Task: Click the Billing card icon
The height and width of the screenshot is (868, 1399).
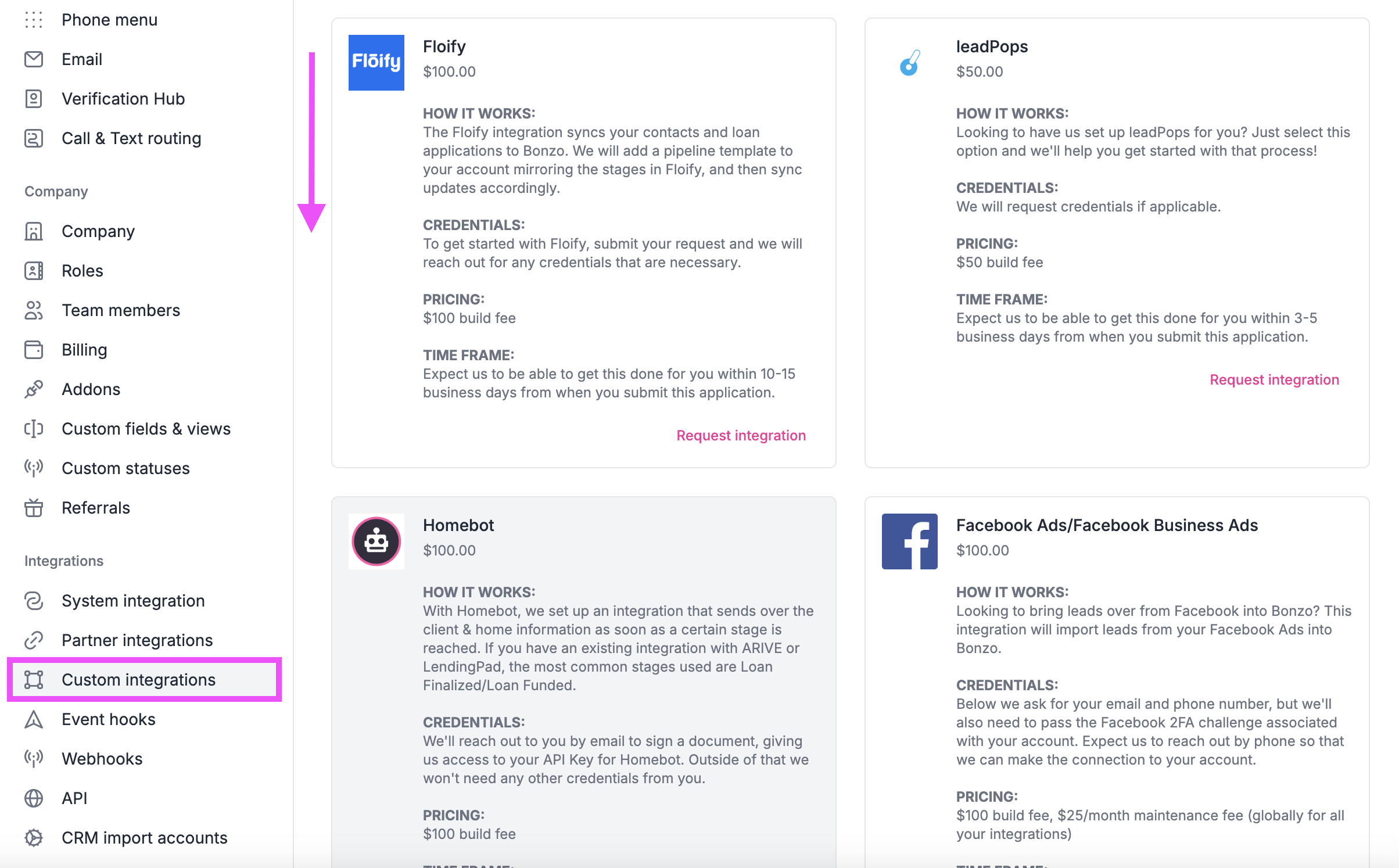Action: (x=34, y=349)
